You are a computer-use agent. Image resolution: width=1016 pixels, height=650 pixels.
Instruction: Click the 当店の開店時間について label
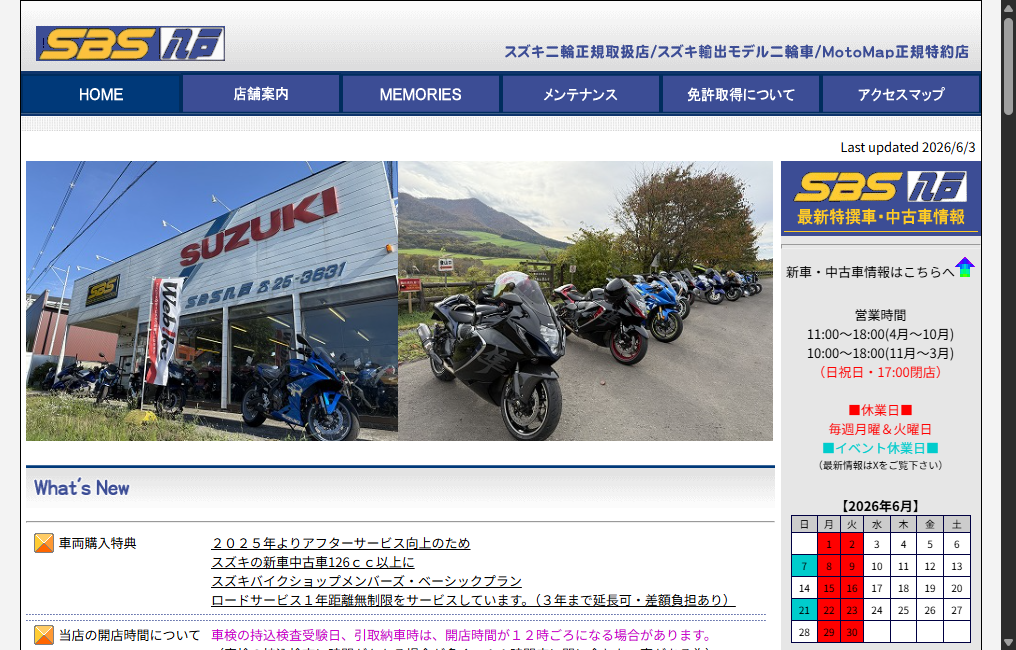pyautogui.click(x=130, y=635)
